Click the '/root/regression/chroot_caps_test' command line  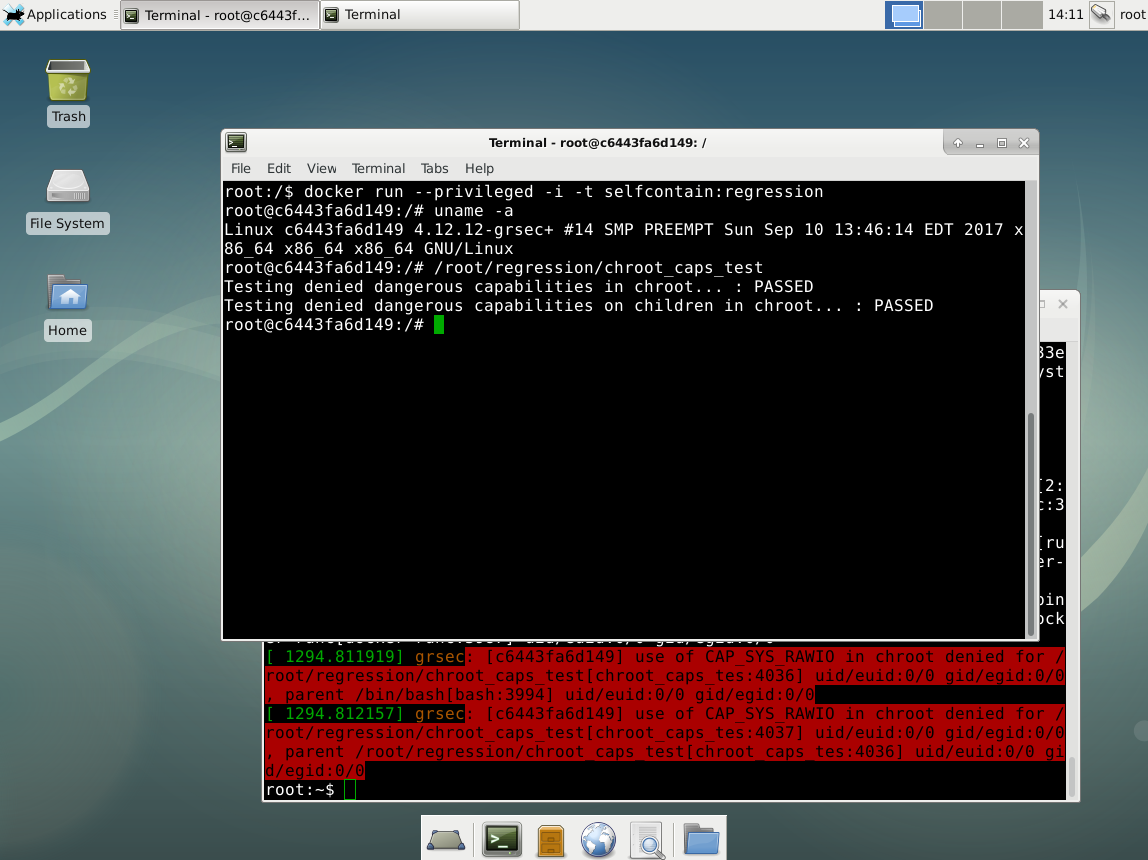click(x=493, y=268)
